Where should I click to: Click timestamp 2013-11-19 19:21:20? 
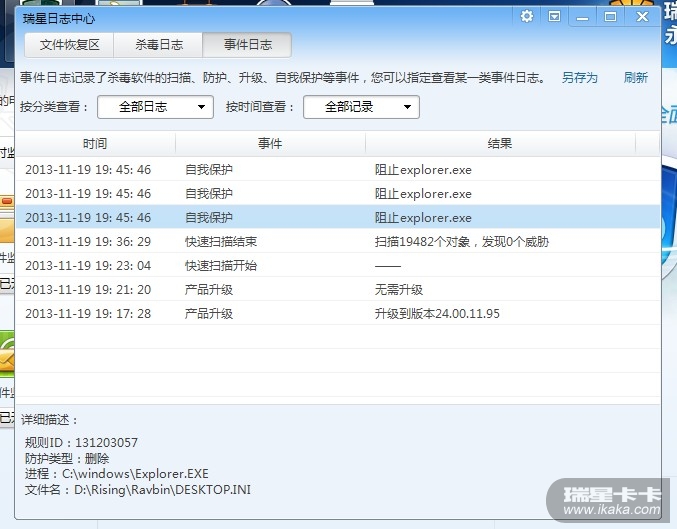click(x=88, y=289)
